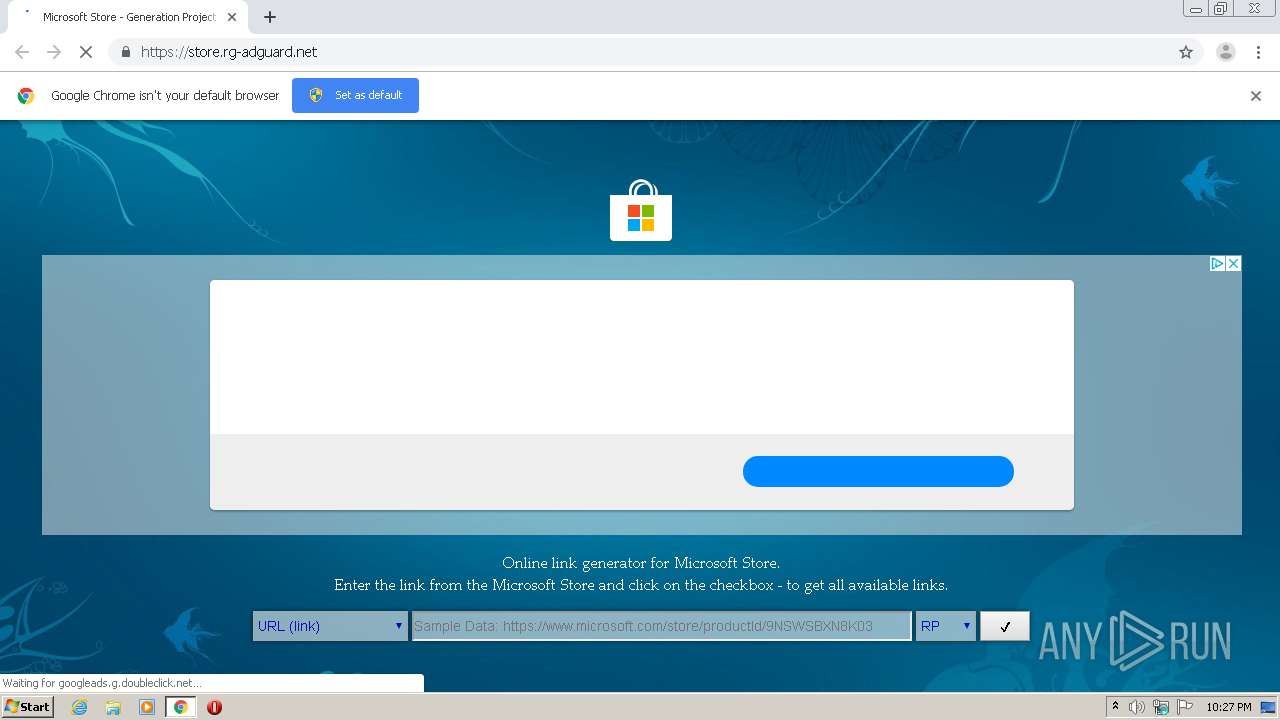Click the volume speaker tray icon
1280x720 pixels.
click(x=1136, y=707)
